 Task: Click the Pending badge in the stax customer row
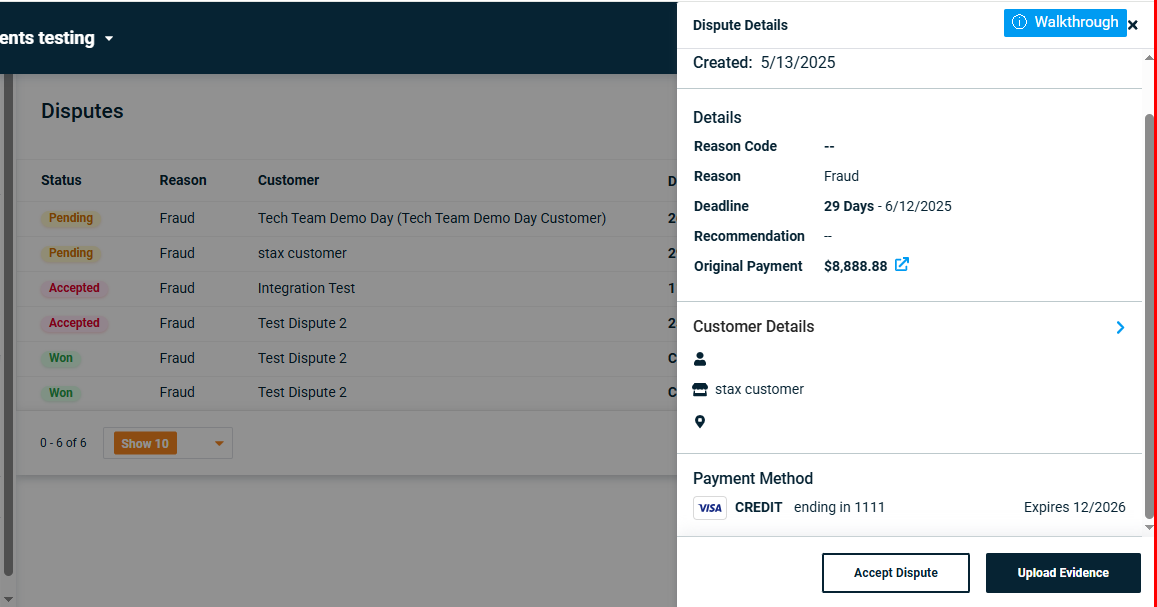(71, 253)
